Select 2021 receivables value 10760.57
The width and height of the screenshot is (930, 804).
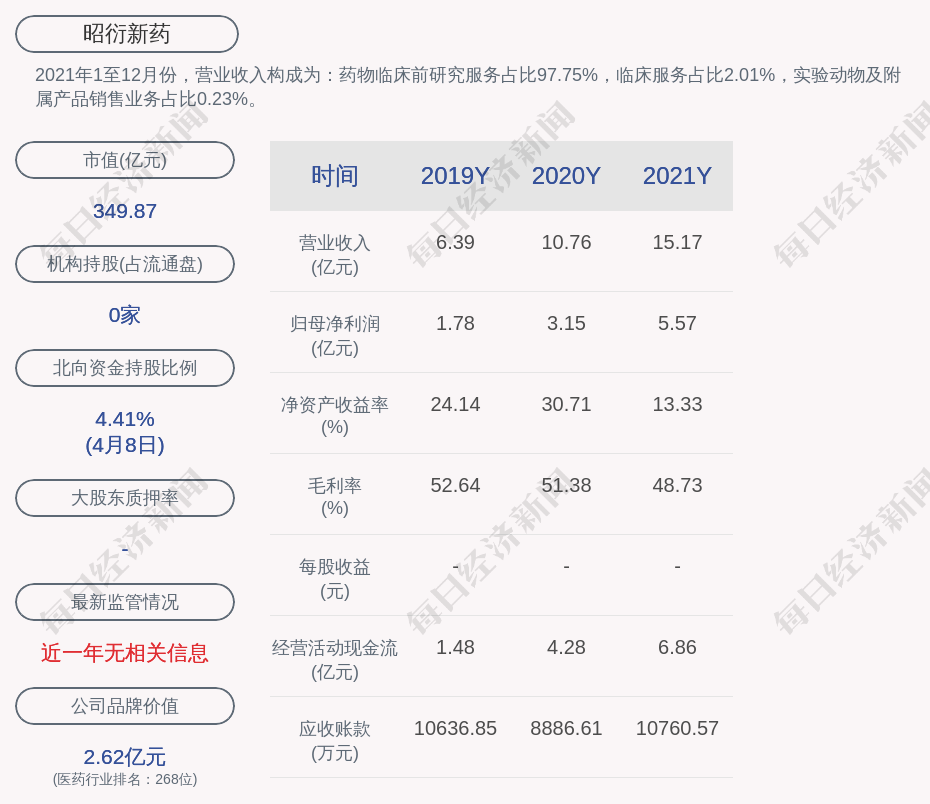click(677, 728)
